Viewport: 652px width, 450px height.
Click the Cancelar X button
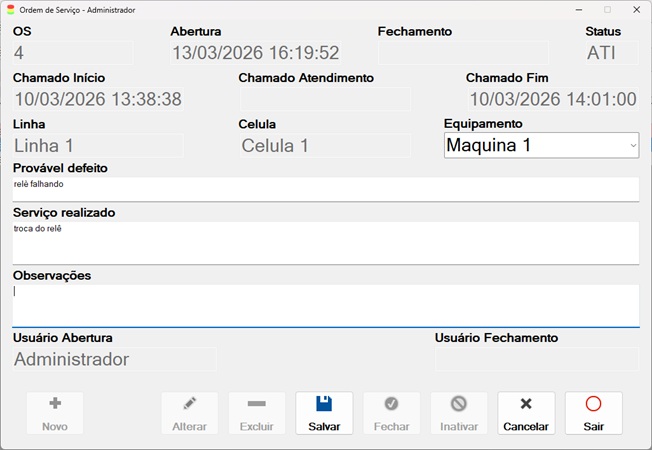point(526,413)
